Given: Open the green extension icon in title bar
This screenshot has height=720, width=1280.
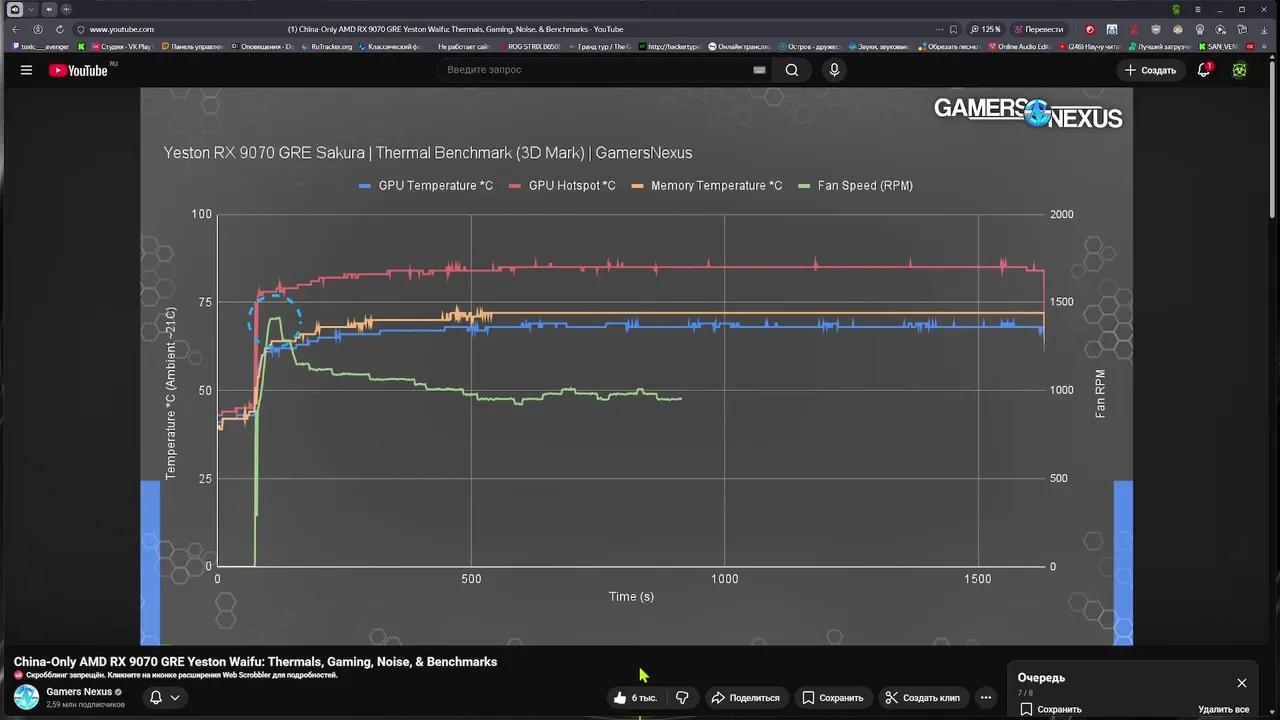Looking at the screenshot, I should [x=1176, y=9].
